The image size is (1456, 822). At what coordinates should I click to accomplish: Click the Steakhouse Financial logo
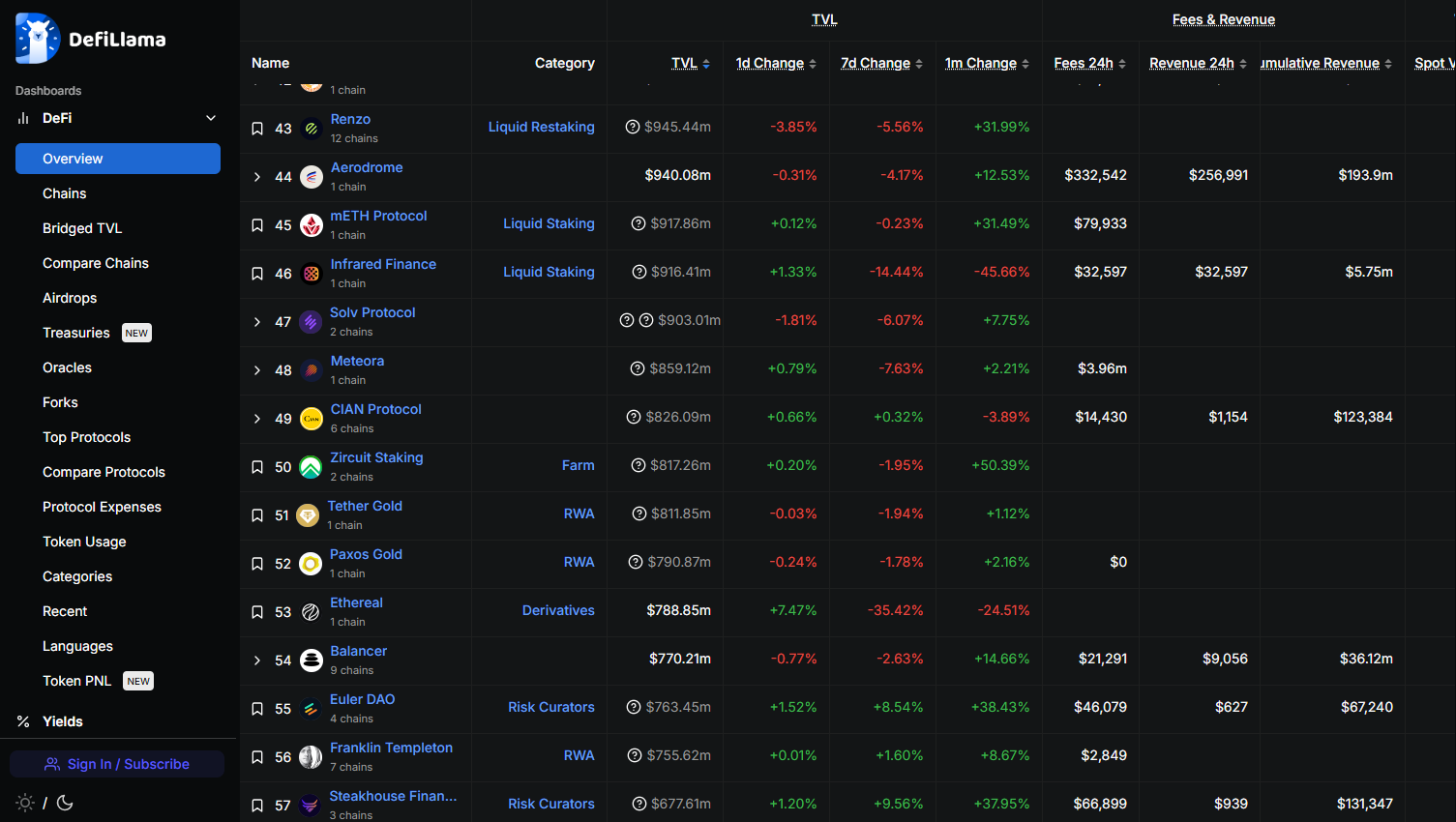(x=310, y=806)
